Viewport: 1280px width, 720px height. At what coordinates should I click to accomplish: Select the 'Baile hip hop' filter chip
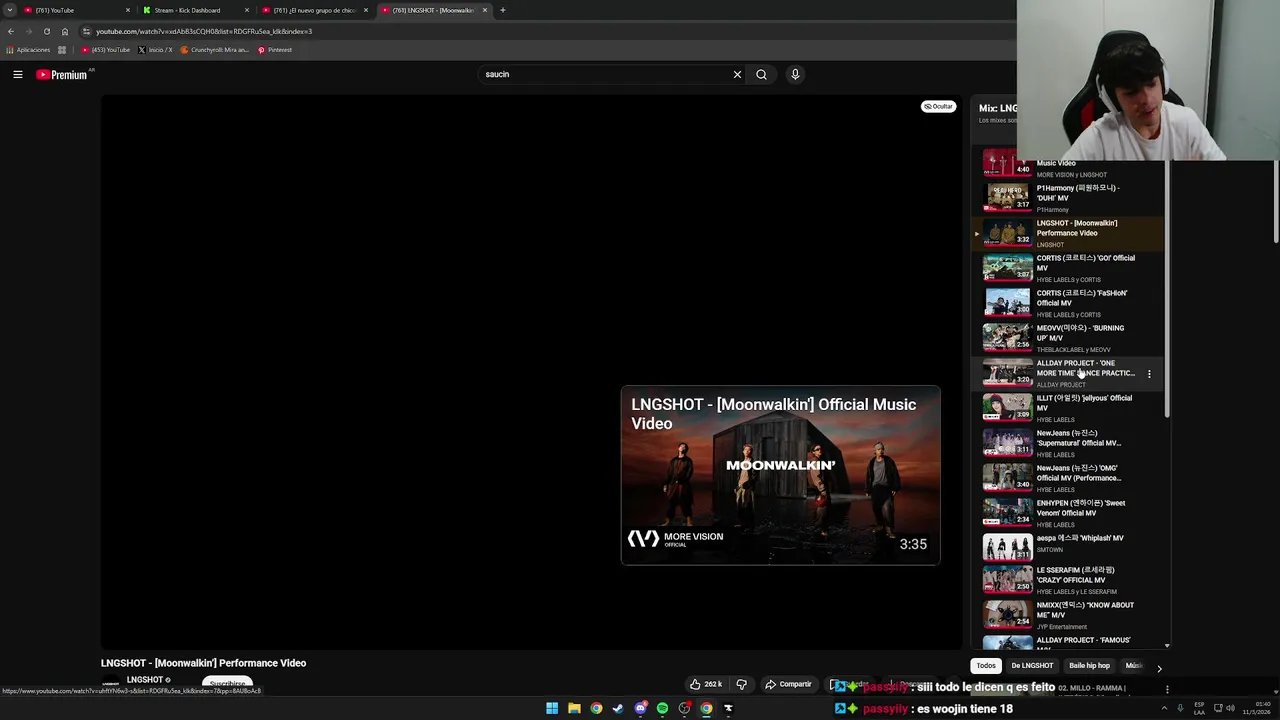(x=1089, y=666)
